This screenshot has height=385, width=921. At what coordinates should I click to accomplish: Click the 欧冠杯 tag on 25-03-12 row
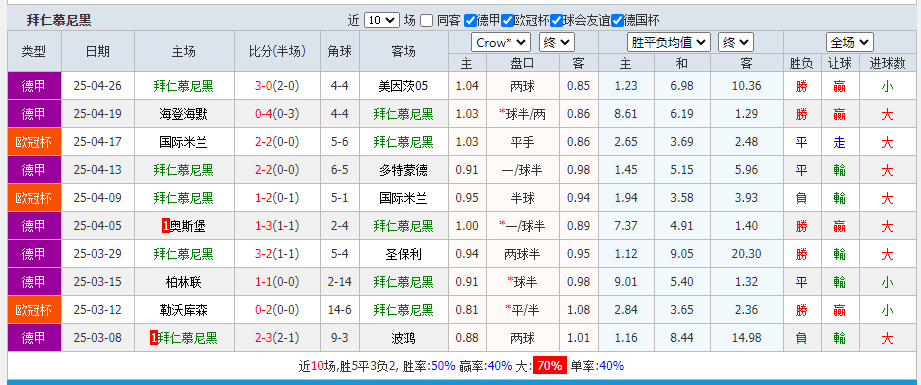(34, 310)
